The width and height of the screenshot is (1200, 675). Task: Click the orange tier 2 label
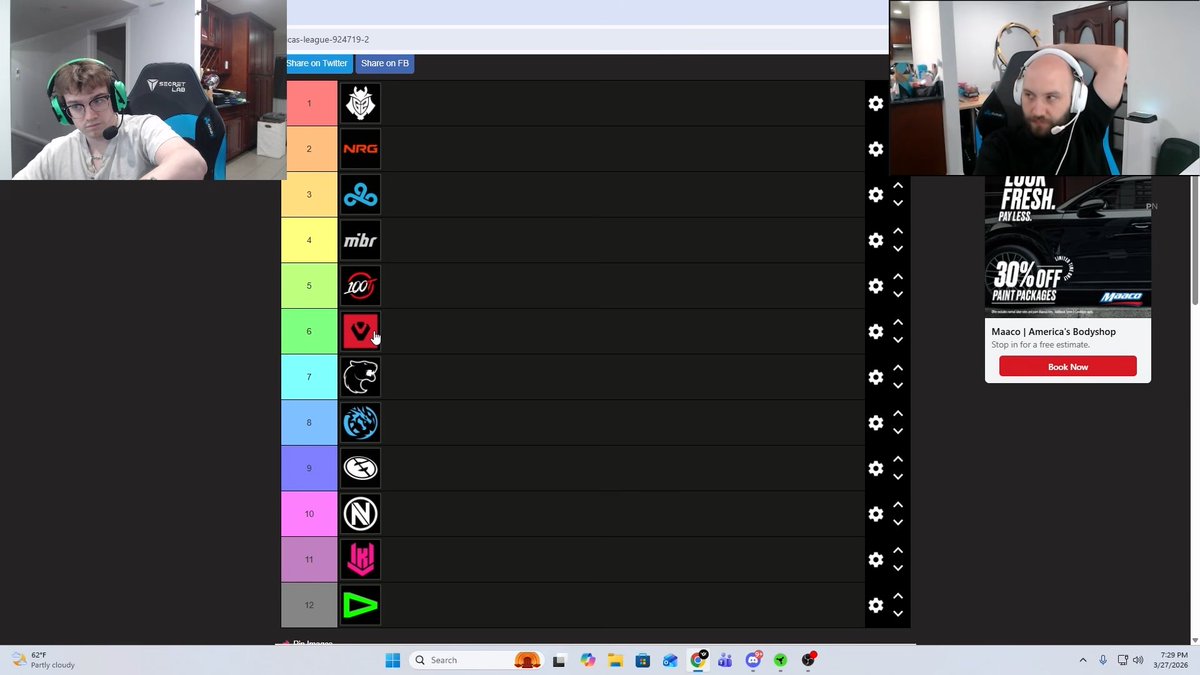point(309,149)
